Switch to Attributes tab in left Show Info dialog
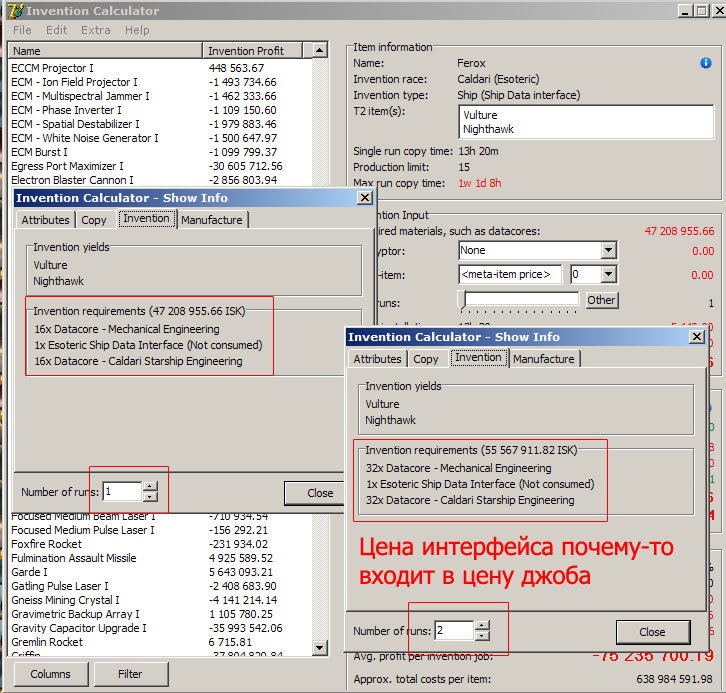Image resolution: width=726 pixels, height=693 pixels. [x=45, y=220]
